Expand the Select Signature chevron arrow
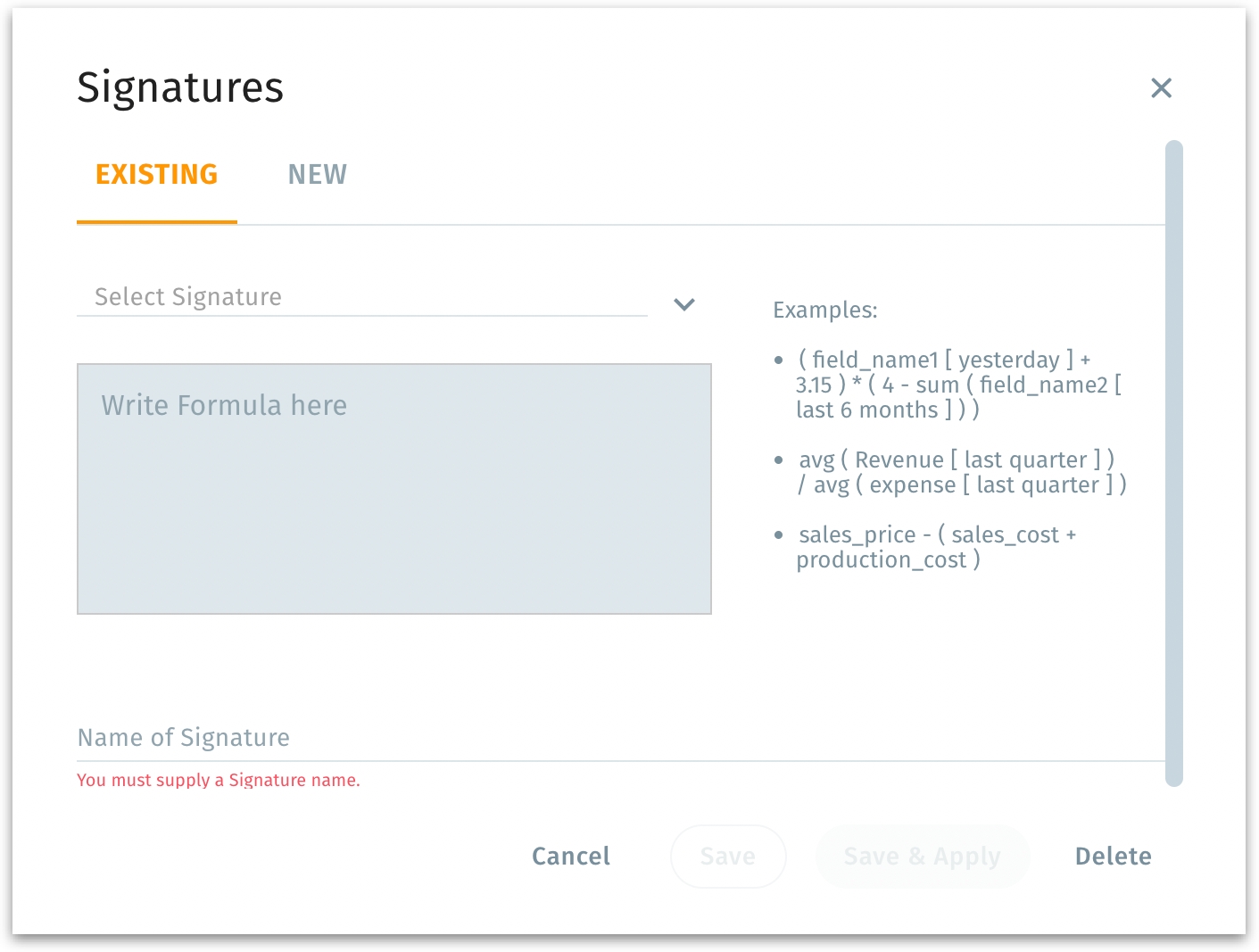The image size is (1259, 952). coord(684,304)
